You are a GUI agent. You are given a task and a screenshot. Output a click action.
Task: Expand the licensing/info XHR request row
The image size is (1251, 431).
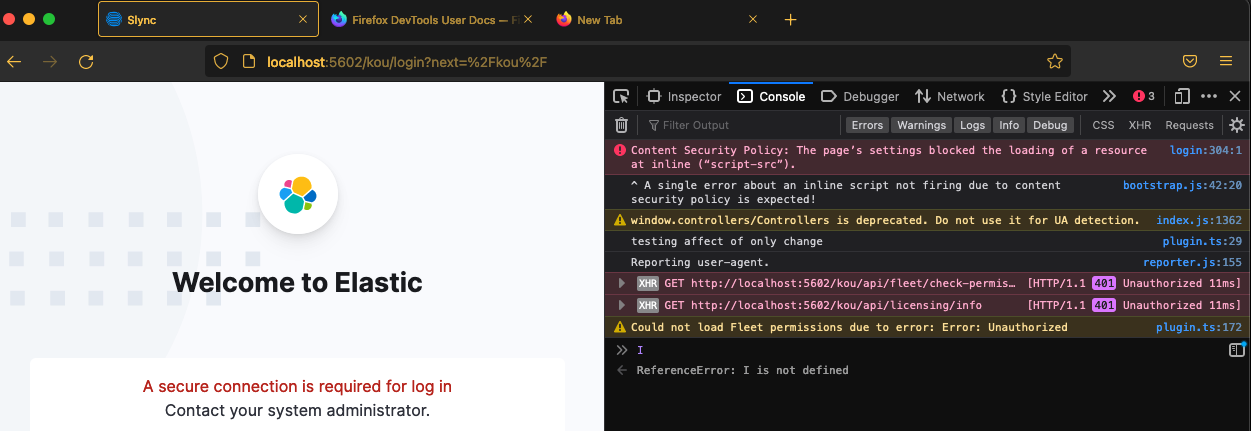click(x=623, y=305)
